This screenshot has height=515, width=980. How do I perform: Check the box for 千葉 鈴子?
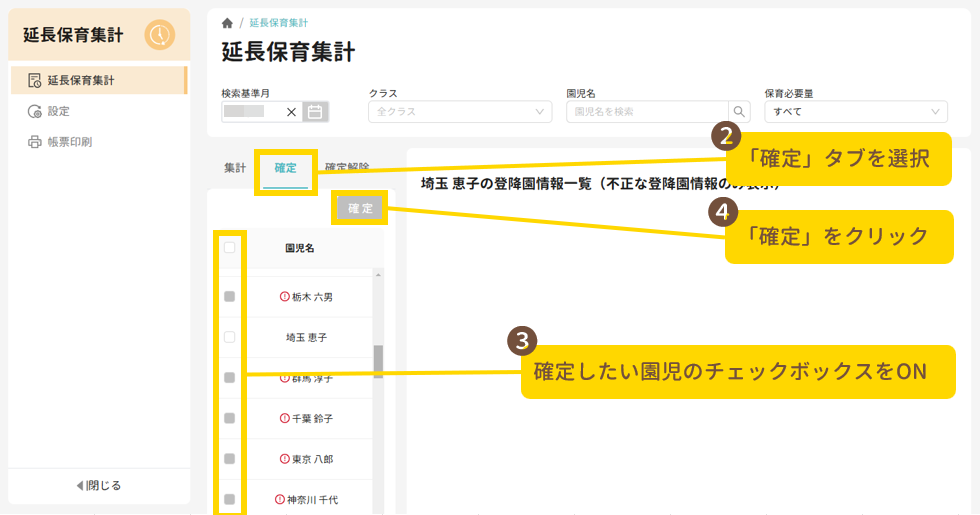pyautogui.click(x=229, y=418)
